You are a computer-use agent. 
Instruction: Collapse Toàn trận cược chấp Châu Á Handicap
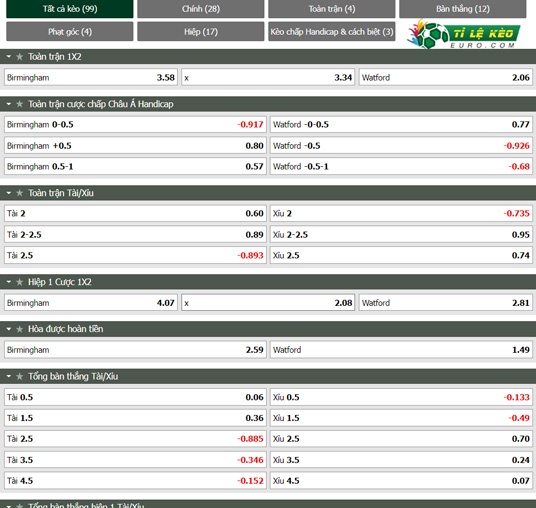(x=9, y=104)
